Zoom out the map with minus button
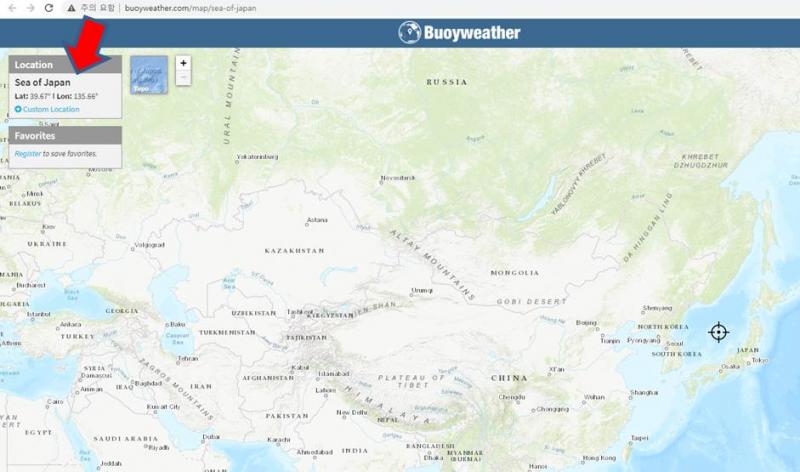 tap(183, 77)
